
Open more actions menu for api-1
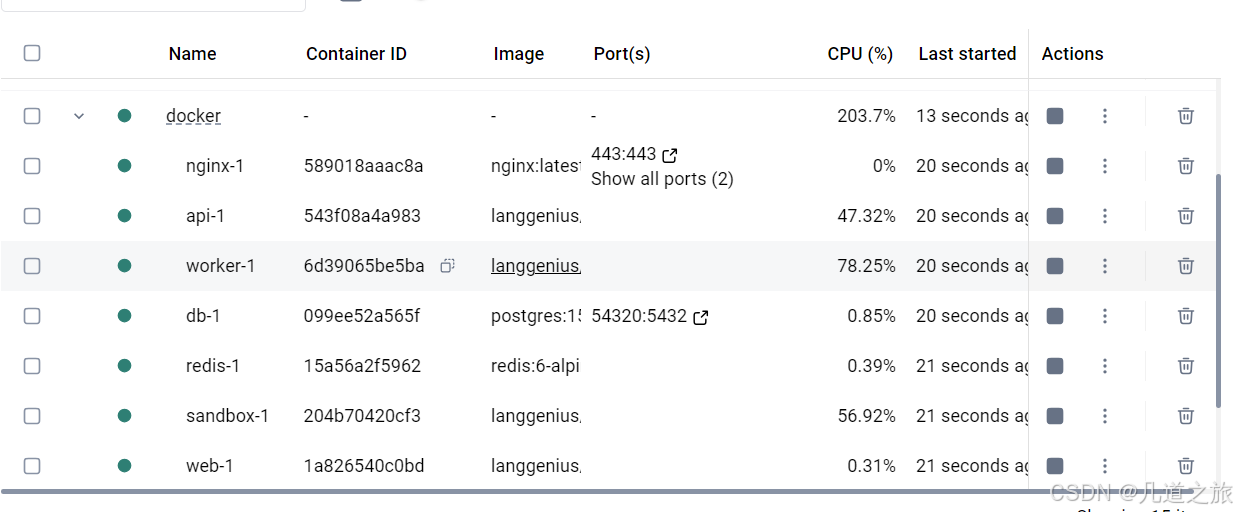click(1105, 216)
